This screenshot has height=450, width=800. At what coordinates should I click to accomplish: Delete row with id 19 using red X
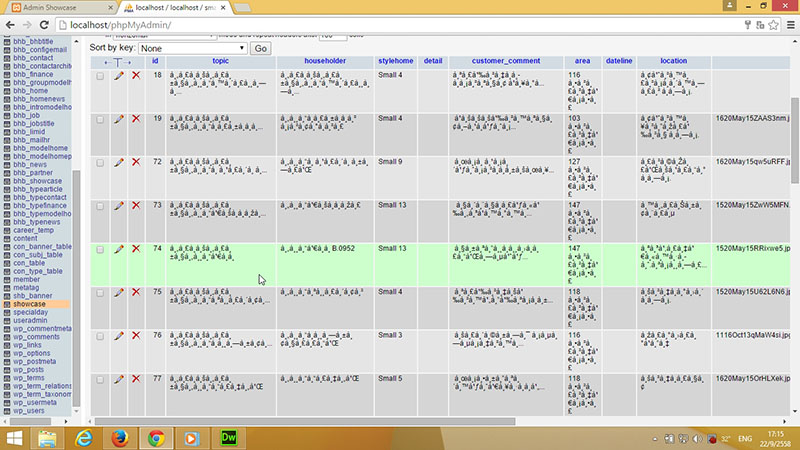[x=136, y=118]
